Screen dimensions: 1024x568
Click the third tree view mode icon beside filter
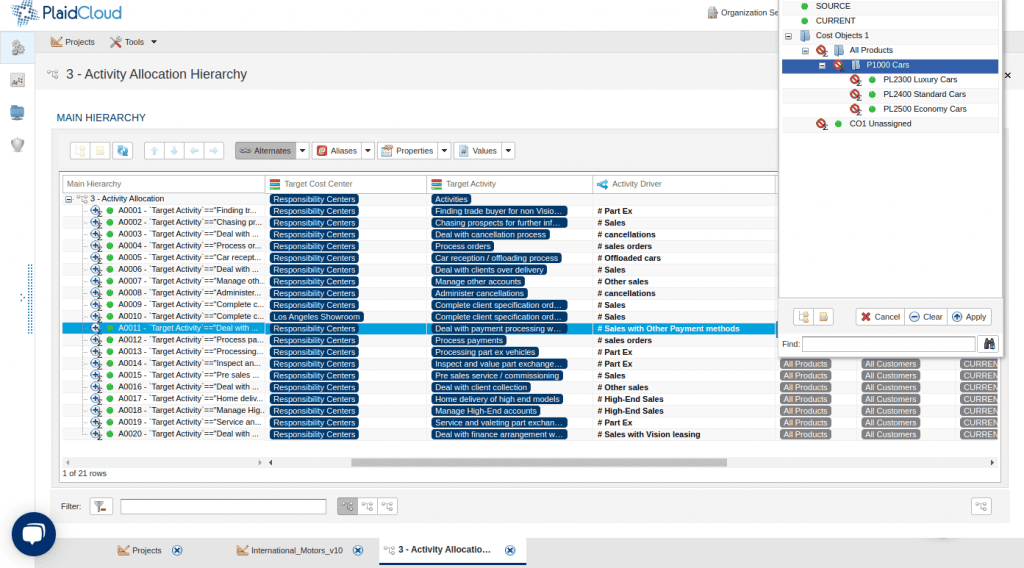(x=387, y=506)
